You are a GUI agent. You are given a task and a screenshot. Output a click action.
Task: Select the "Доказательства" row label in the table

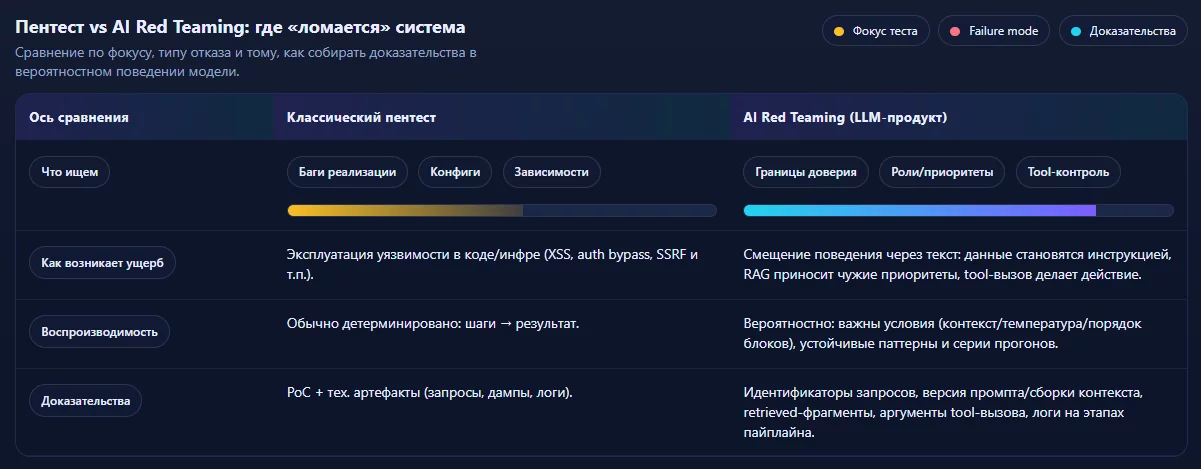(x=85, y=401)
